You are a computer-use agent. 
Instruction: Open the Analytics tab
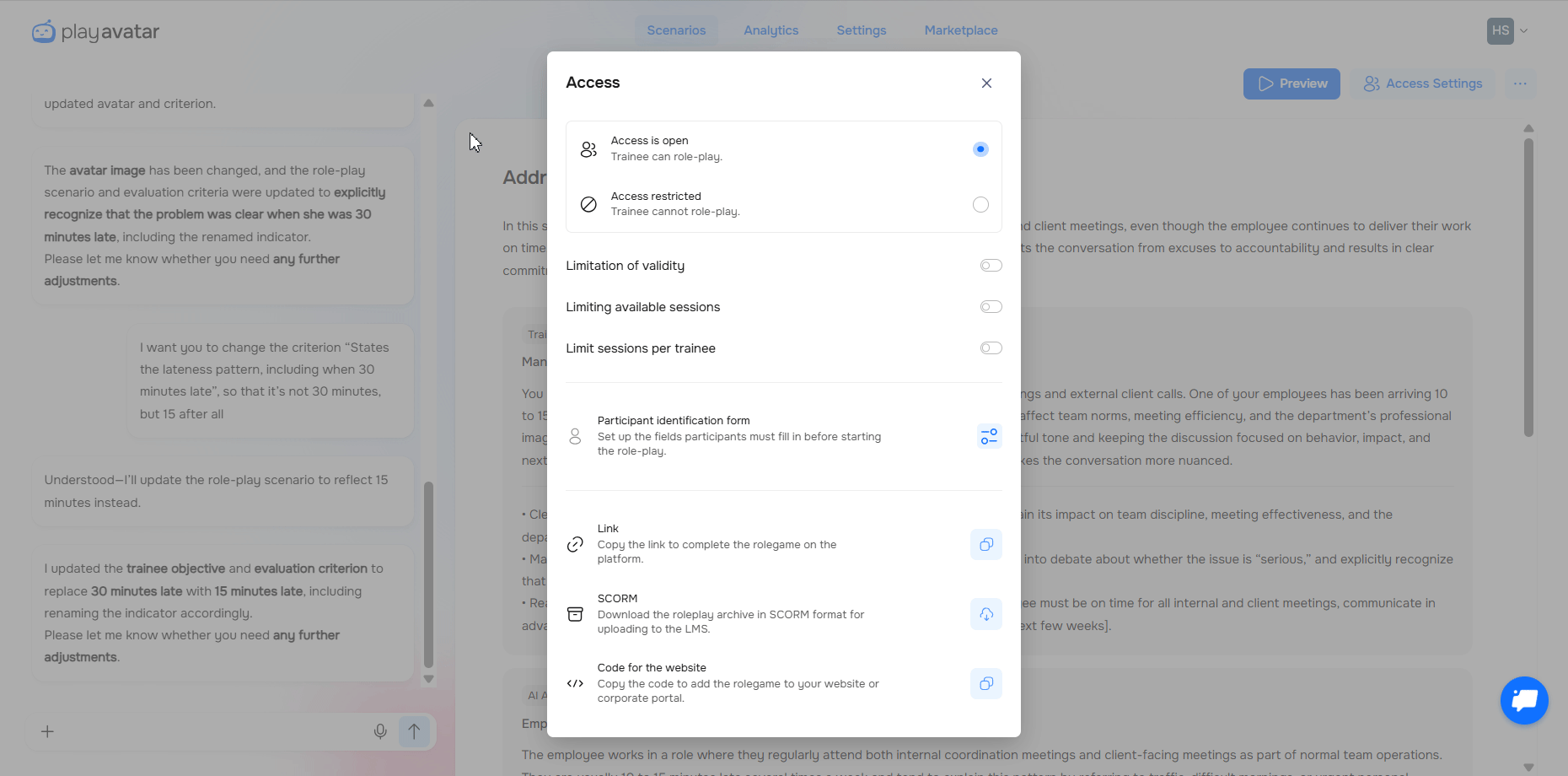(771, 30)
